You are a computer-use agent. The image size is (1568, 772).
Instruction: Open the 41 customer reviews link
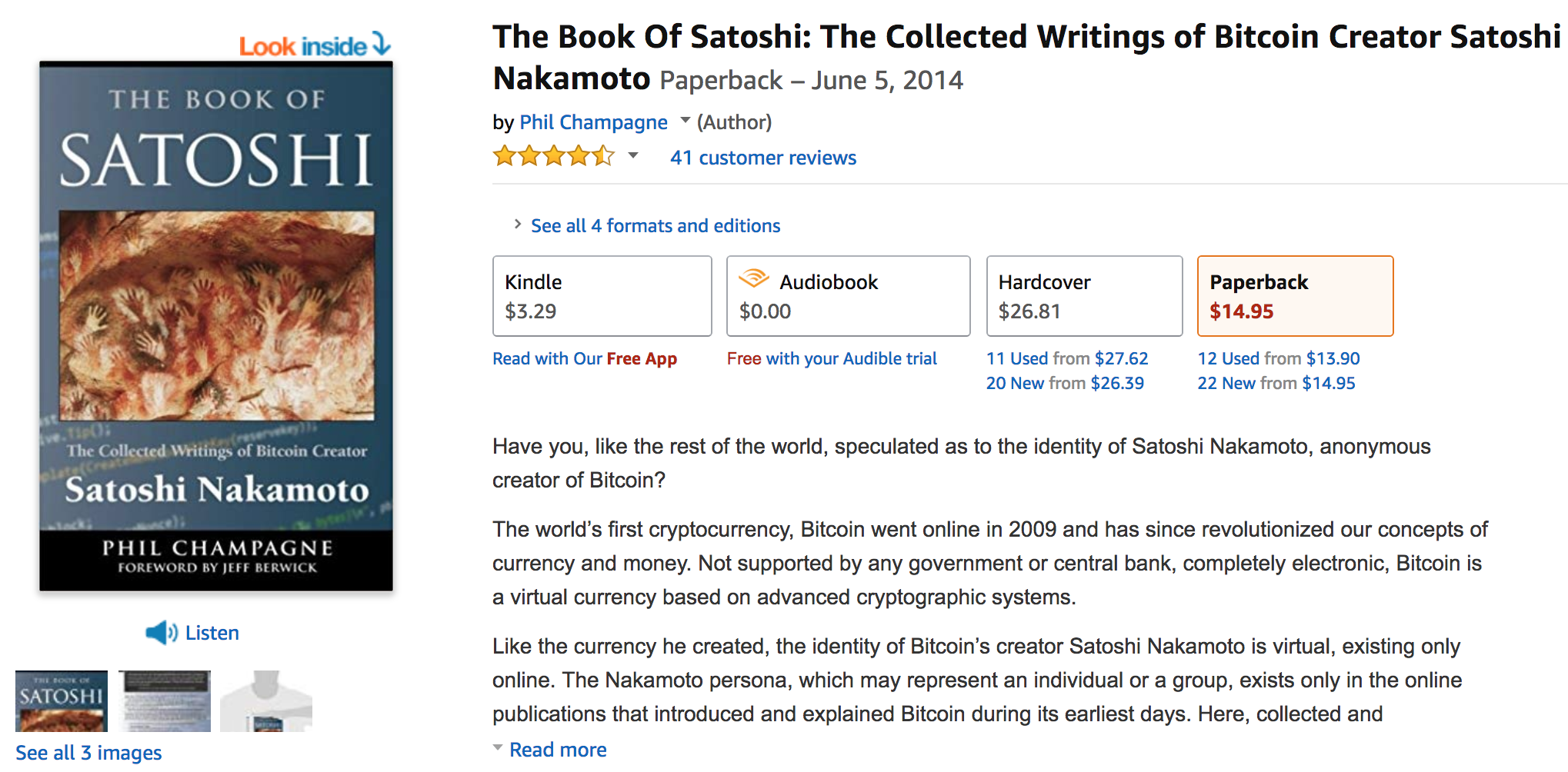(763, 158)
